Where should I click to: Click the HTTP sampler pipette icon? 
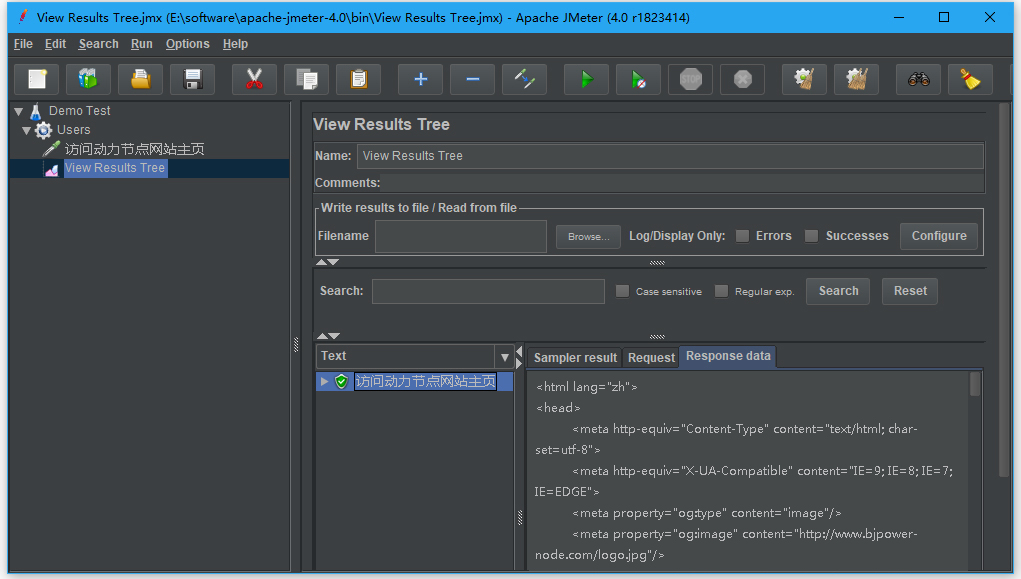pyautogui.click(x=51, y=149)
